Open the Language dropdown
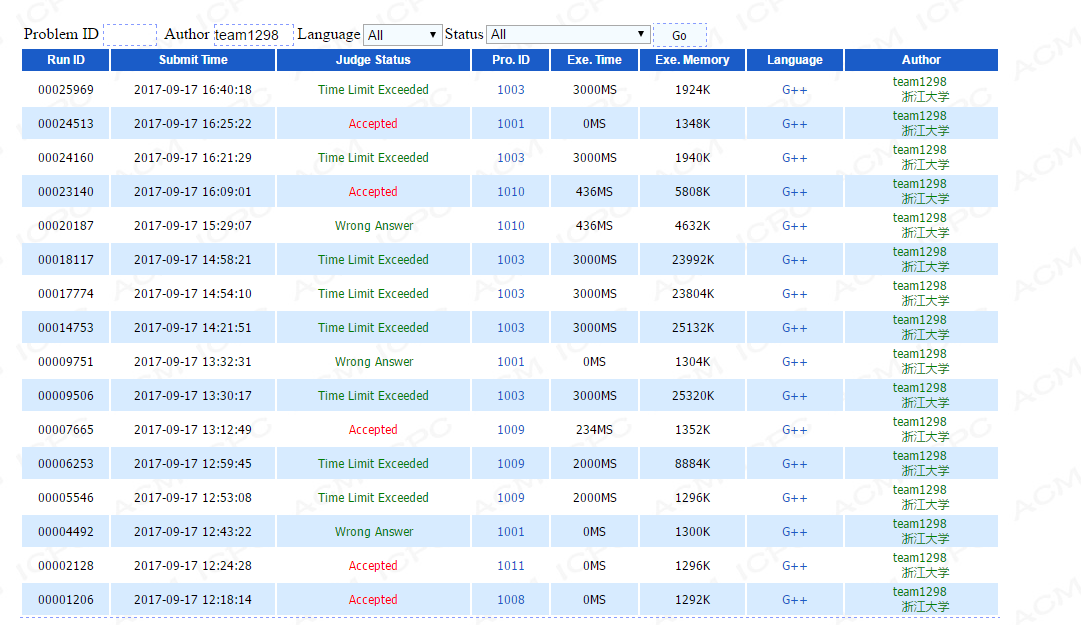The width and height of the screenshot is (1081, 625). point(402,35)
